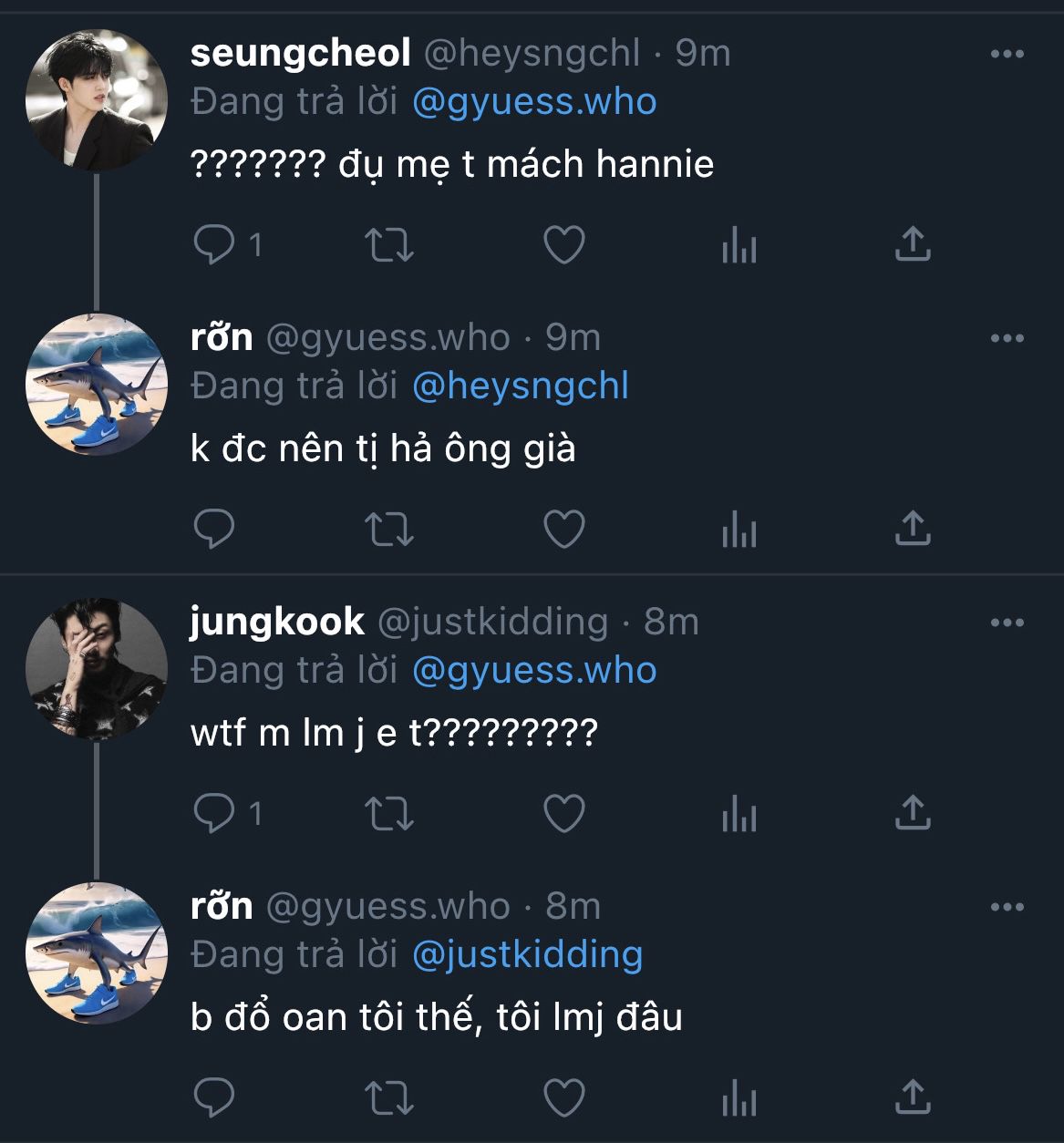
Task: Open more options on the last rỡn reply
Action: coord(1007,908)
